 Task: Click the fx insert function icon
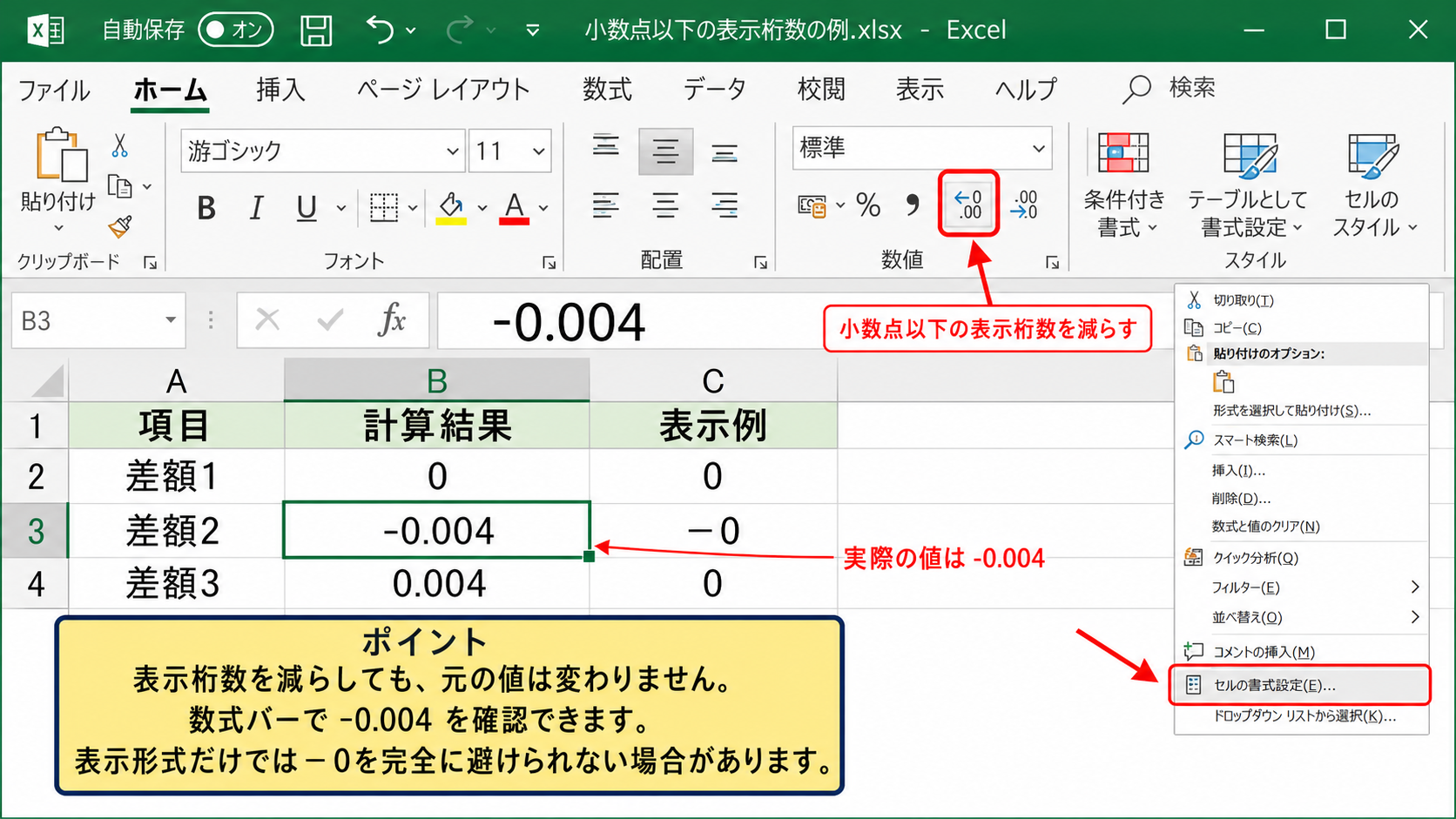click(392, 321)
